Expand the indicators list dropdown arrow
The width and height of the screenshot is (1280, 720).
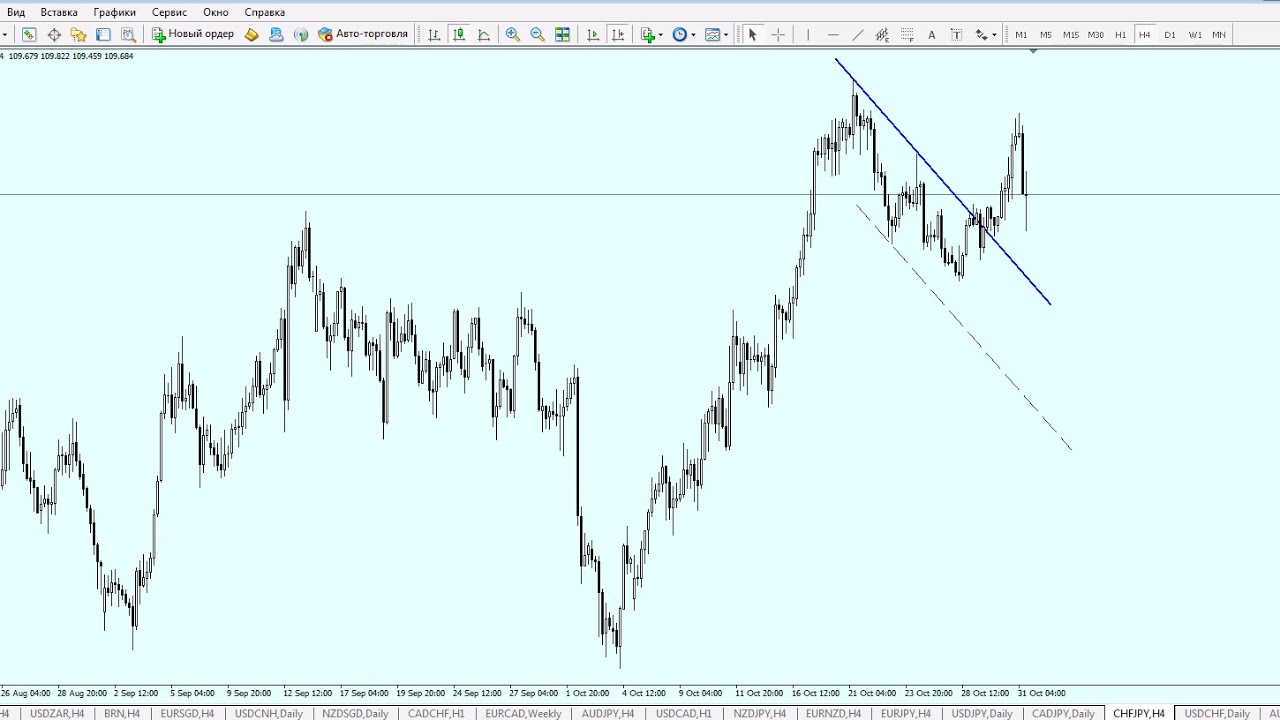coord(660,35)
